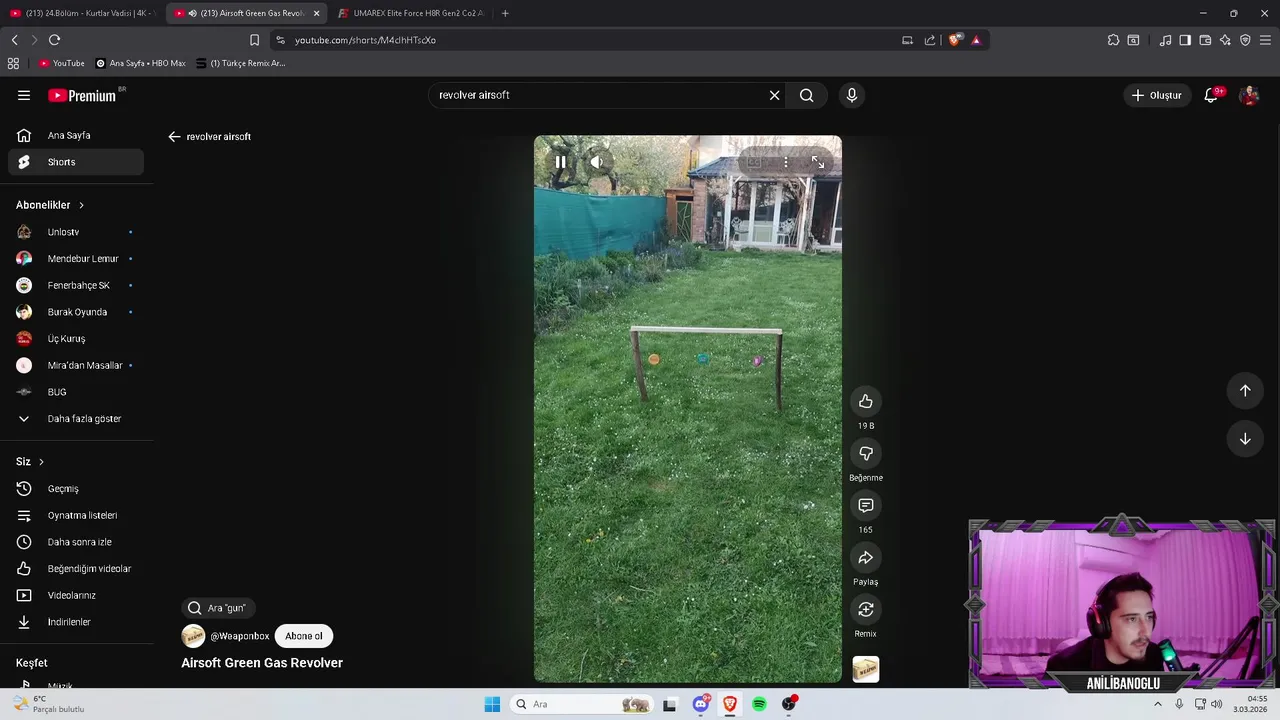Expand the Abonelikler section chevron
Image resolution: width=1280 pixels, height=720 pixels.
click(81, 205)
